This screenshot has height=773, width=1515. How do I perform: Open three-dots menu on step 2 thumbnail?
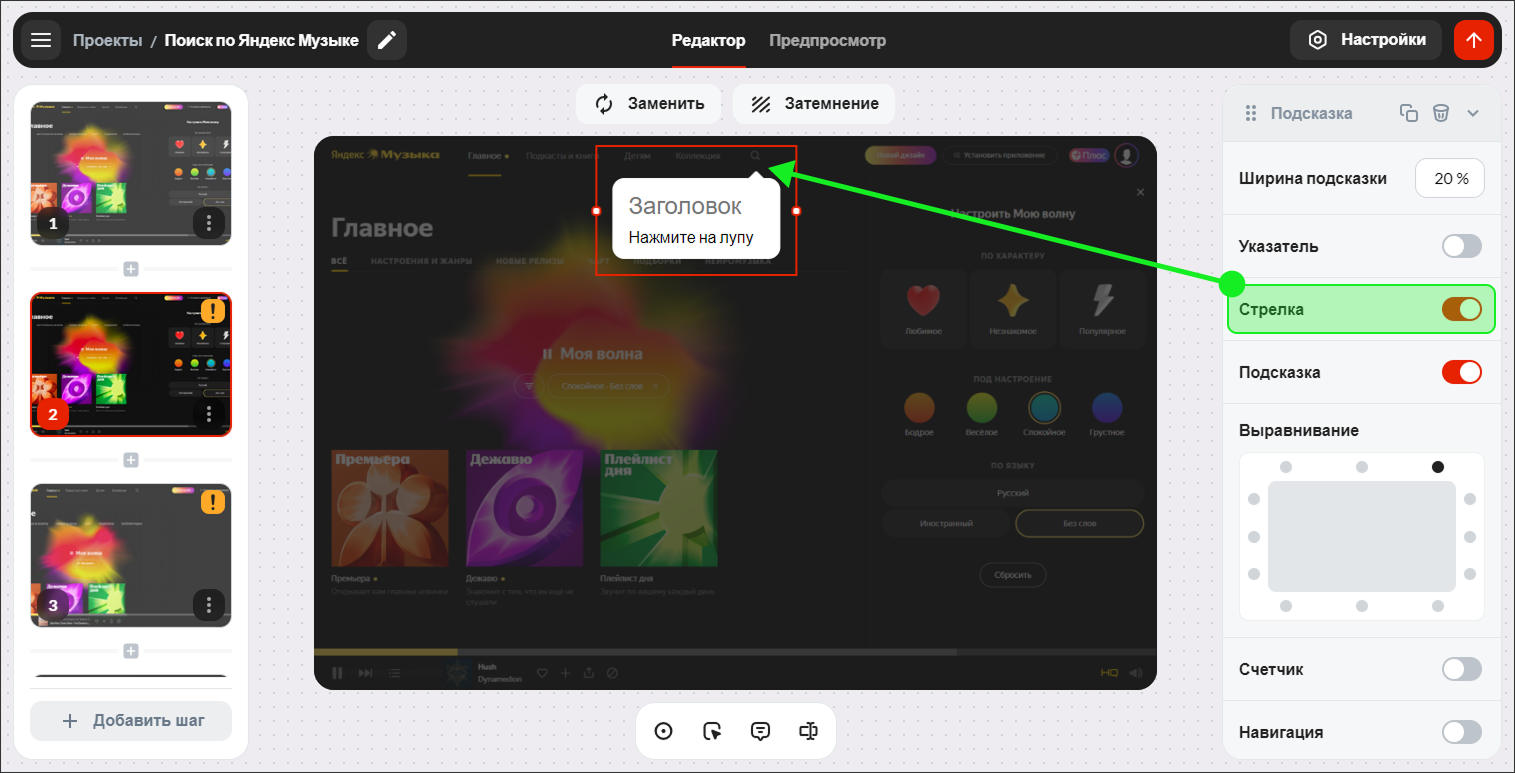point(209,413)
